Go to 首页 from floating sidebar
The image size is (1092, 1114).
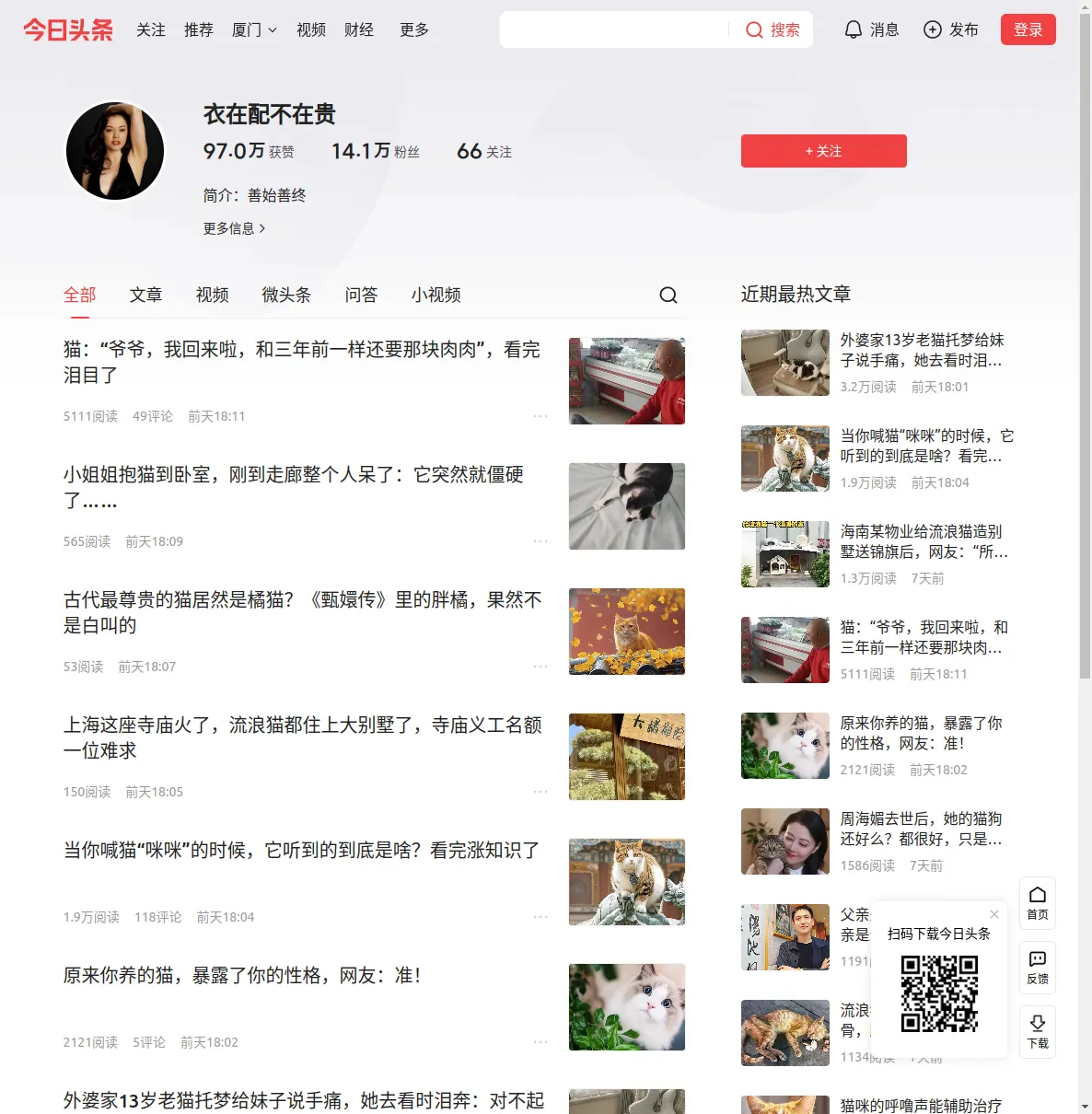1038,903
